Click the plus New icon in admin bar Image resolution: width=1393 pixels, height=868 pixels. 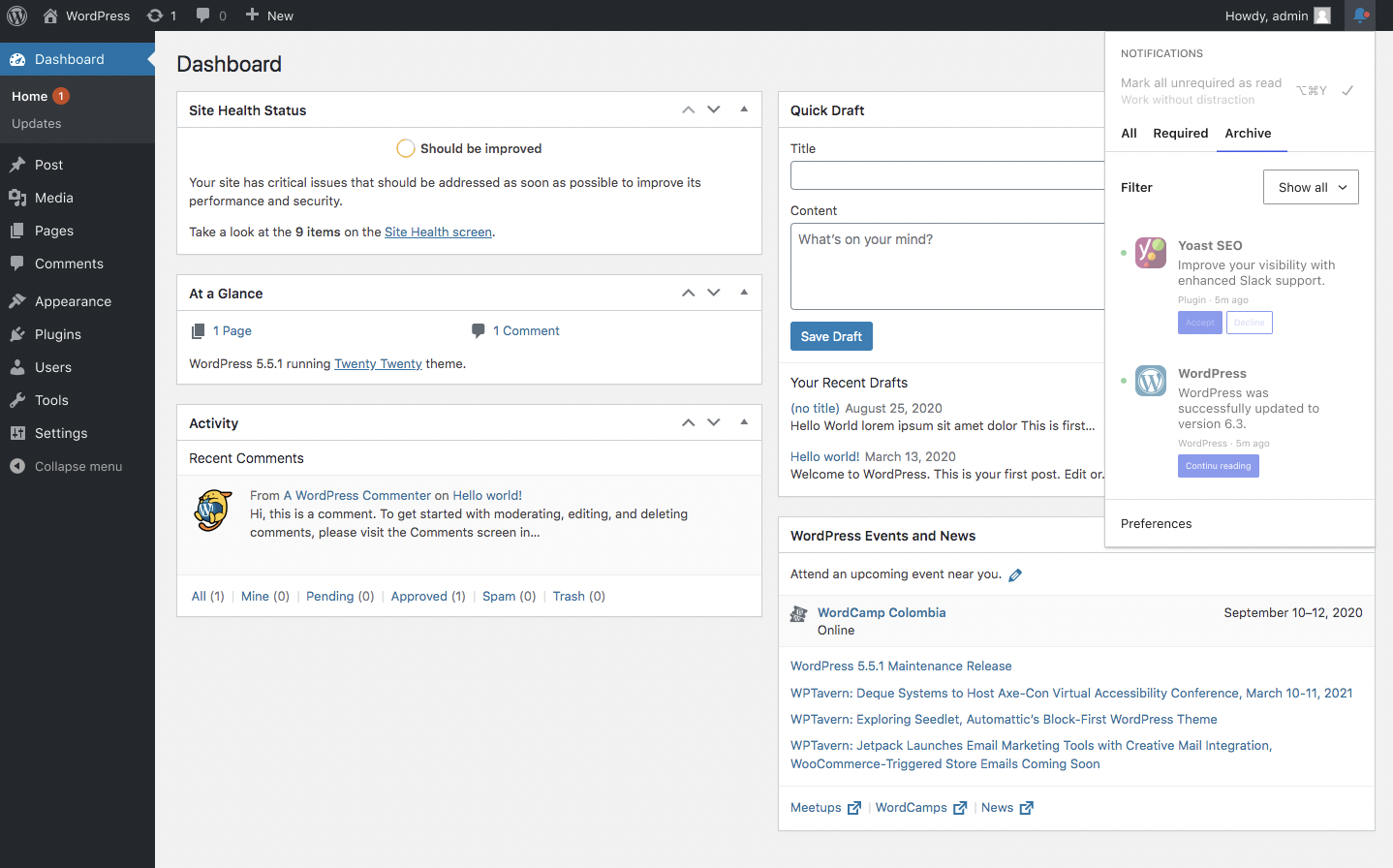[x=252, y=15]
